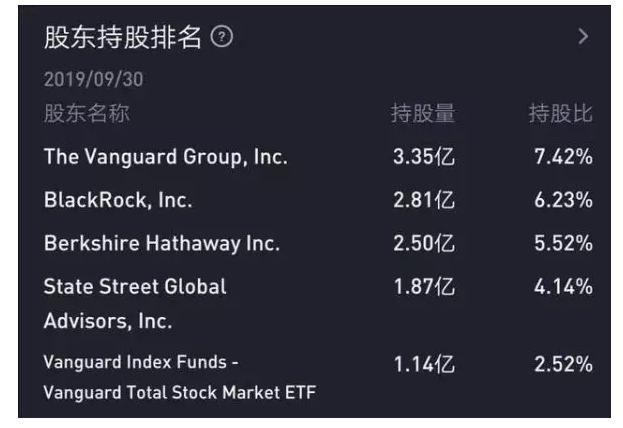Click BlackRock's 6.23% holding ratio
Image resolution: width=623 pixels, height=428 pixels.
pos(563,199)
